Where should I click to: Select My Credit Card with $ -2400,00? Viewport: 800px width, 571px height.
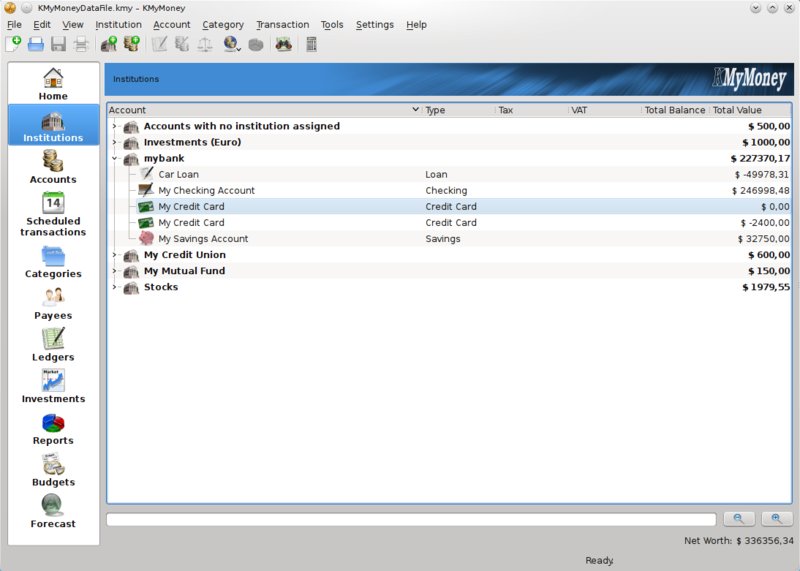pyautogui.click(x=449, y=222)
